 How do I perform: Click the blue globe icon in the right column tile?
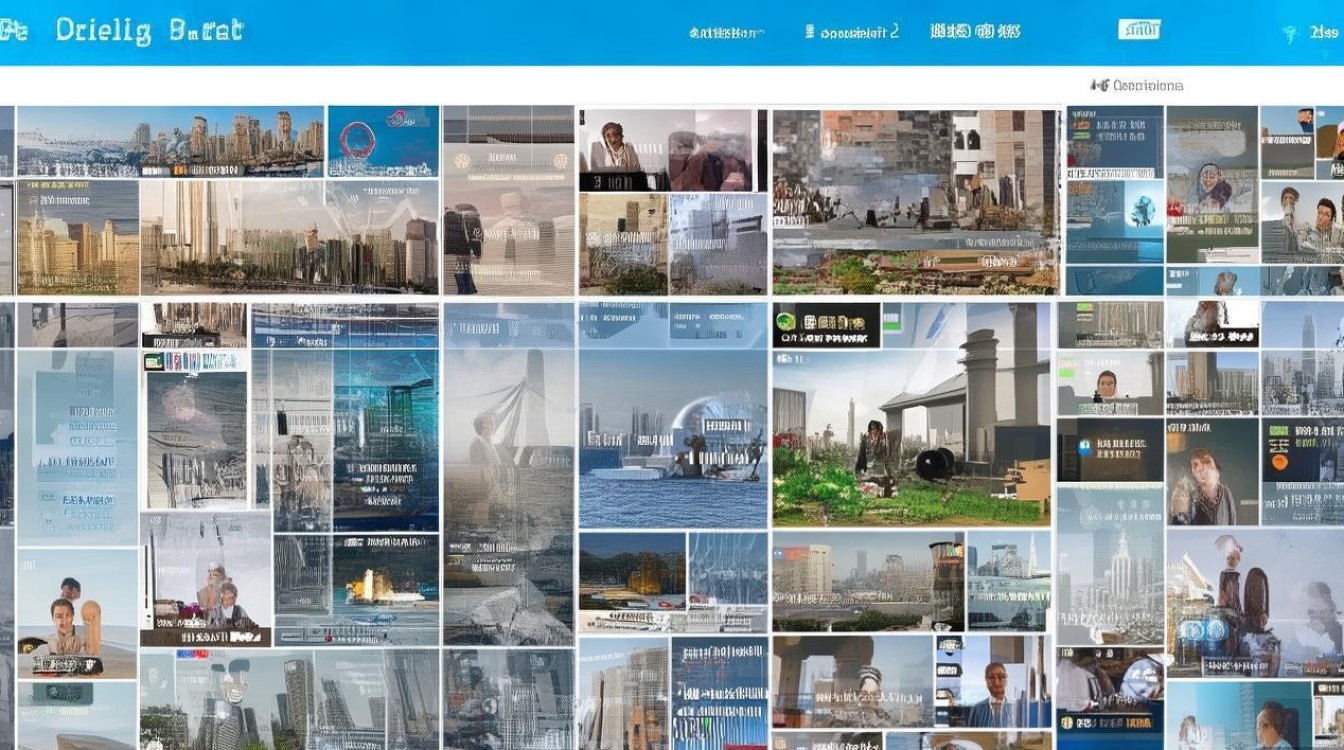click(1142, 210)
